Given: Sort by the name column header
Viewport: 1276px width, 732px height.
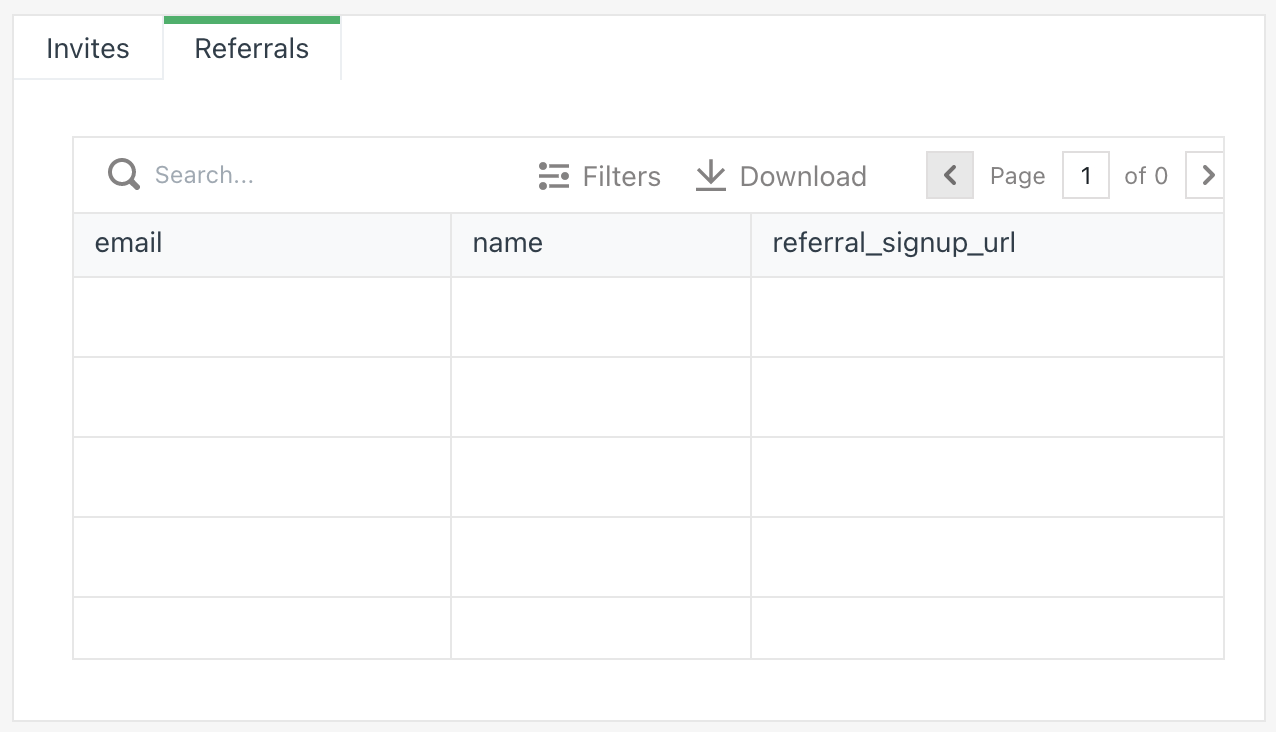Looking at the screenshot, I should (x=507, y=243).
